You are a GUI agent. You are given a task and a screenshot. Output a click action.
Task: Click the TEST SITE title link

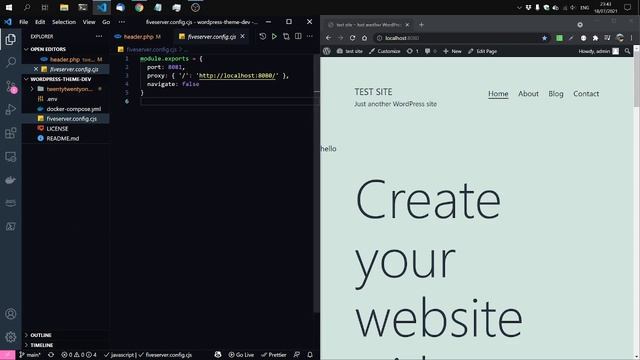click(x=373, y=92)
